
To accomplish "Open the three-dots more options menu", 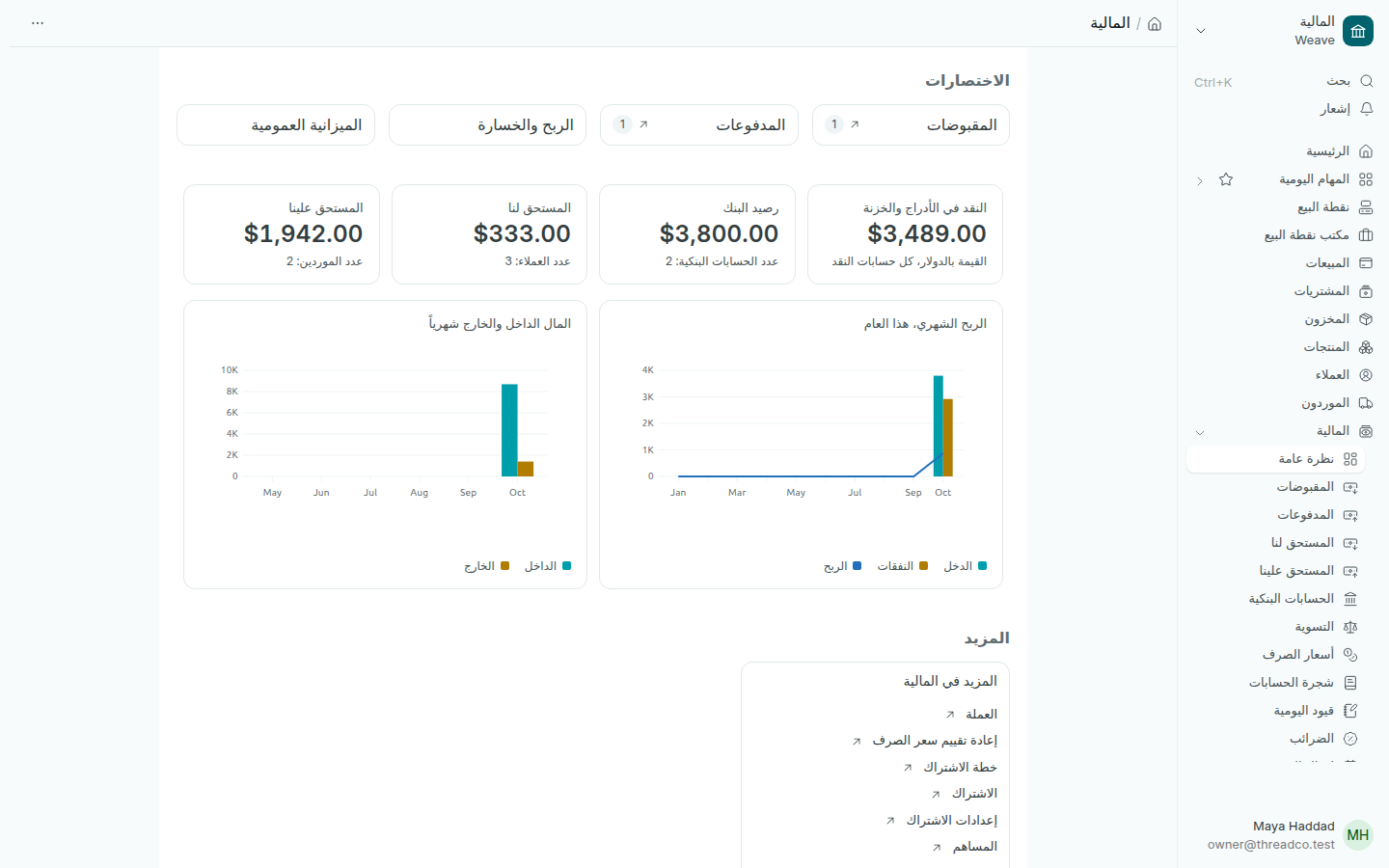I will [38, 23].
